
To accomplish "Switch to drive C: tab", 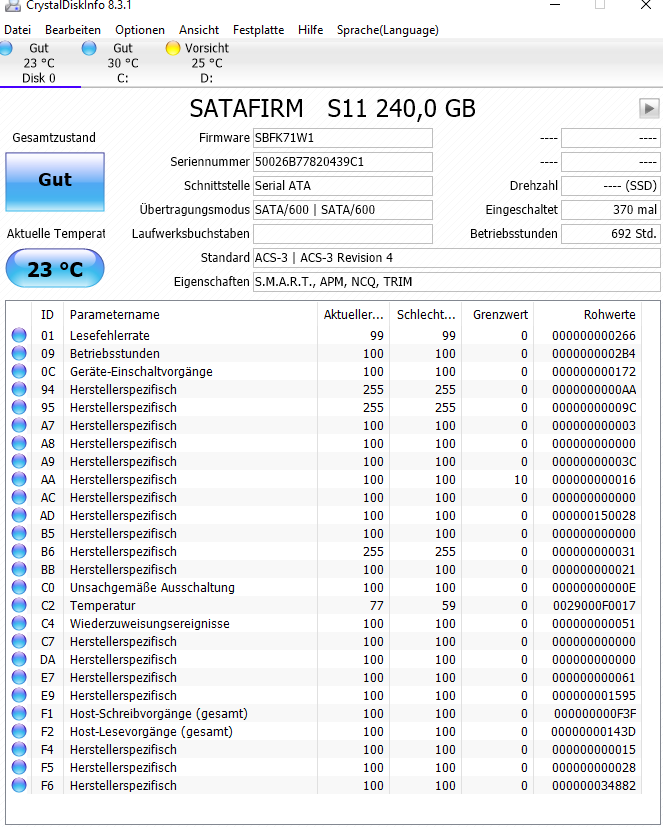I will tap(122, 63).
